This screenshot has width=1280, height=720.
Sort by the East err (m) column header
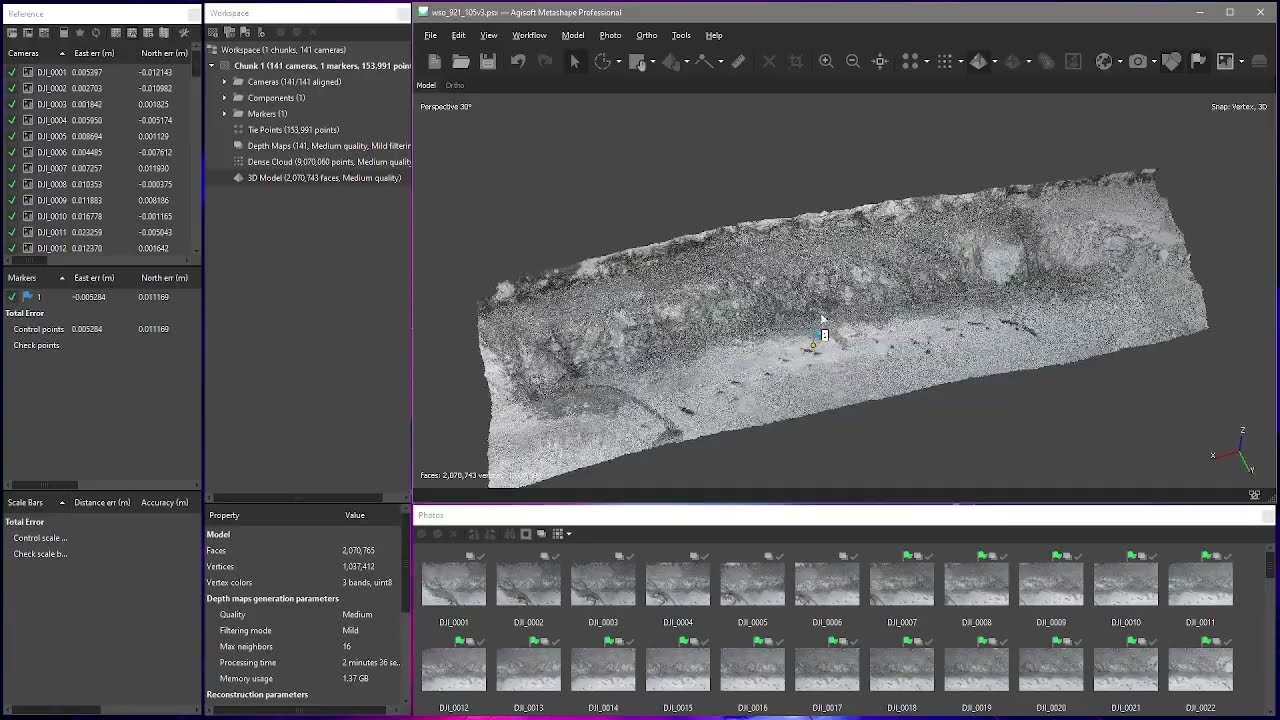coord(103,53)
